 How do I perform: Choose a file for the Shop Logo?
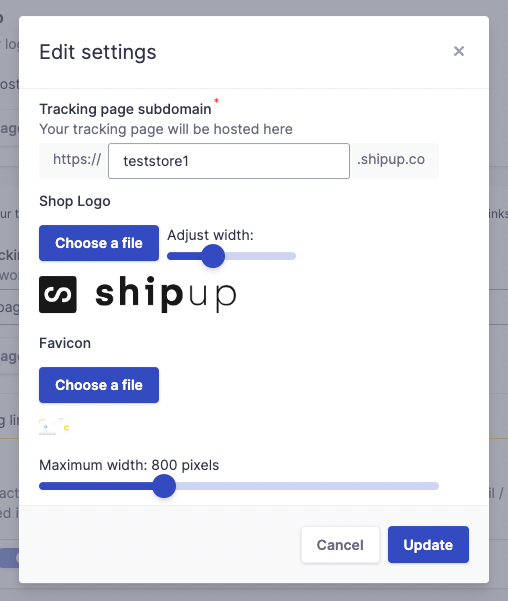click(99, 243)
